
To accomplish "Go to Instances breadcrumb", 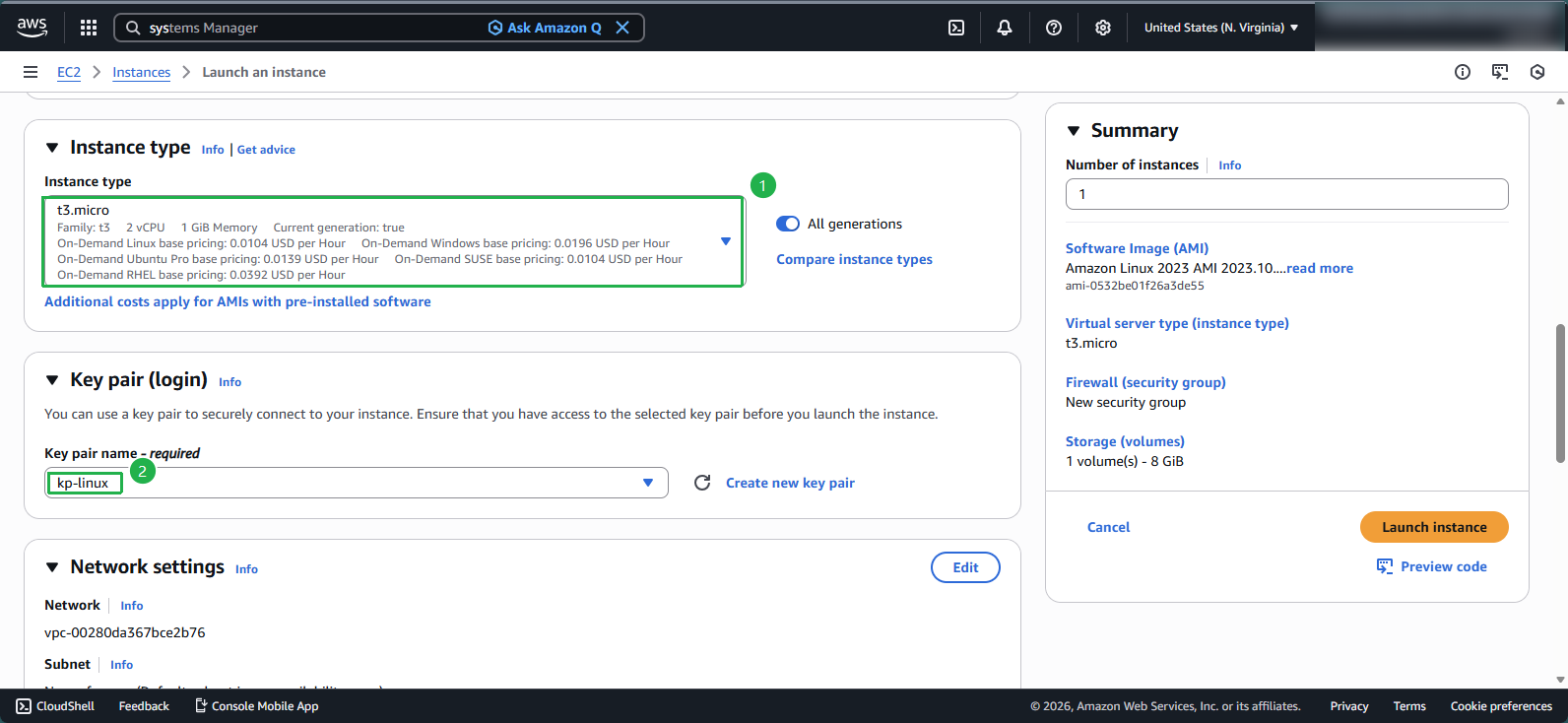I will tap(141, 72).
